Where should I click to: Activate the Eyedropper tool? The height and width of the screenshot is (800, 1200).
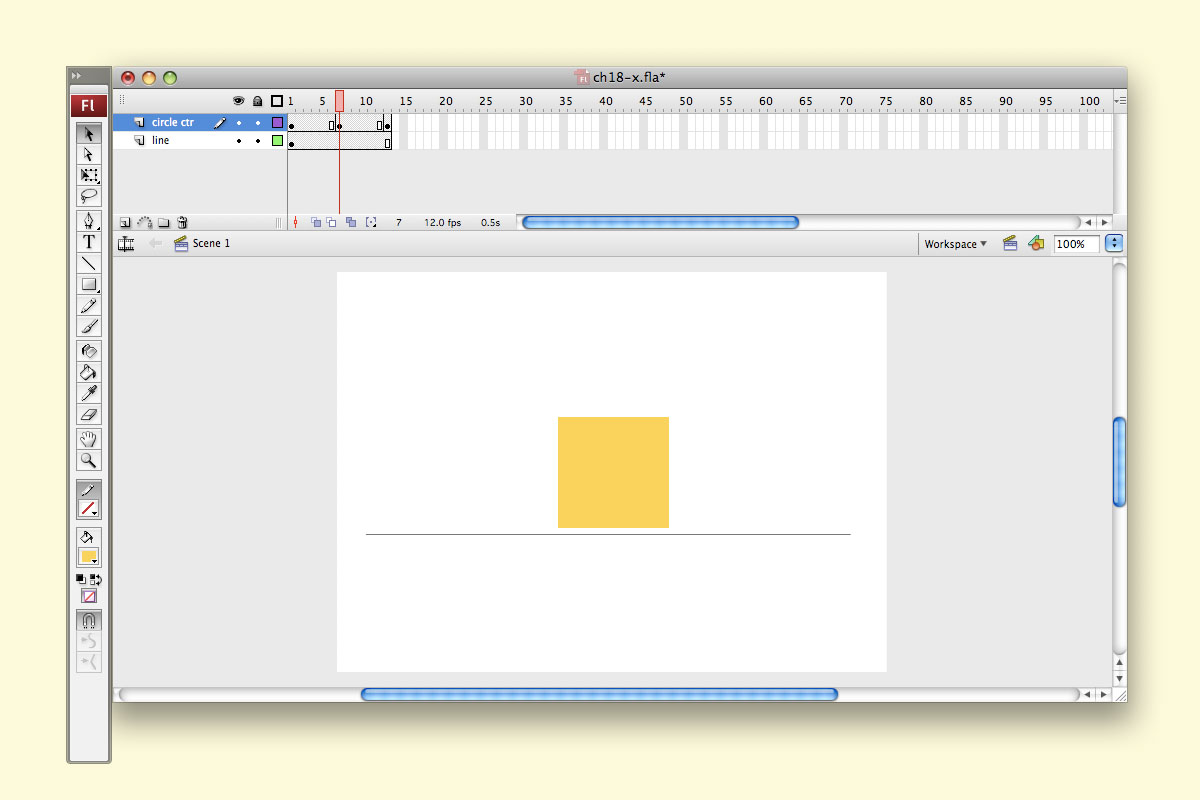click(89, 393)
